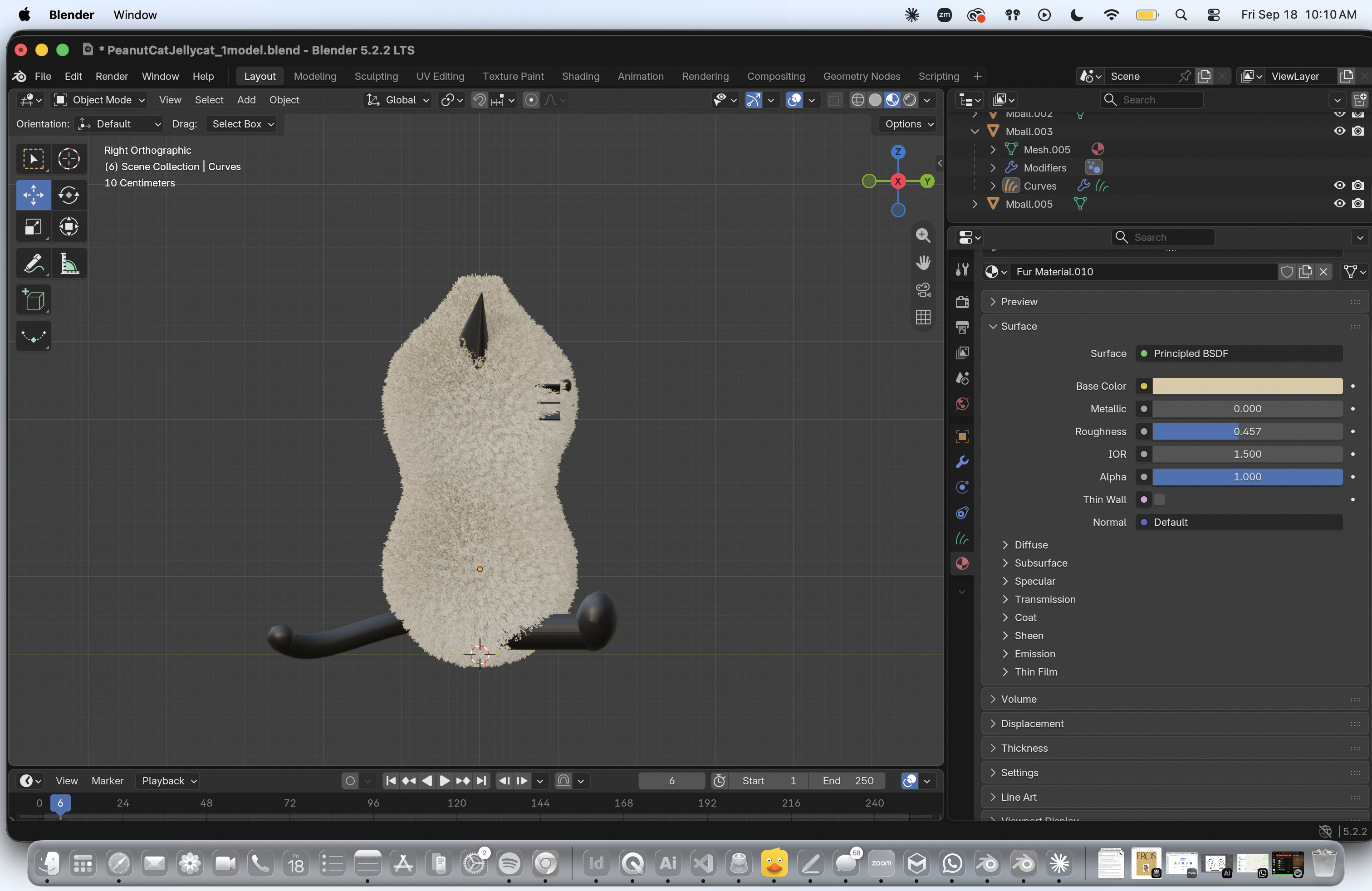Switch to the Shading workspace tab
This screenshot has width=1372, height=891.
tap(580, 76)
